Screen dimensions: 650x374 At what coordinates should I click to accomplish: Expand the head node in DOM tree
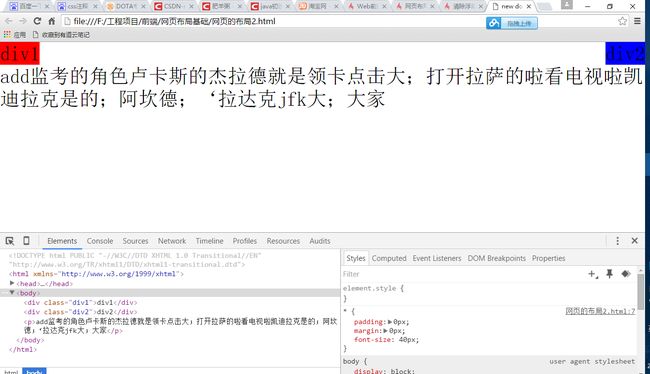pos(12,283)
